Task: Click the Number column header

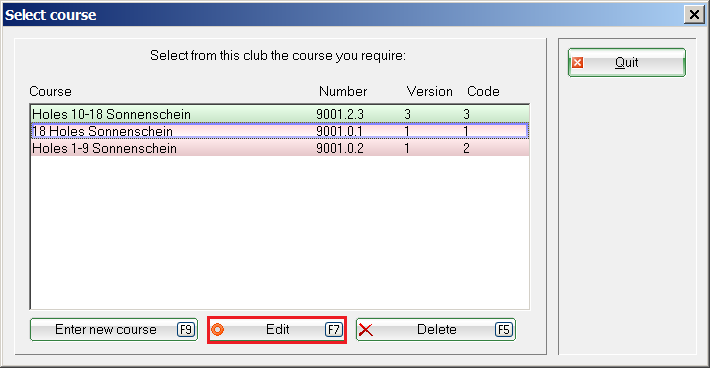Action: click(343, 91)
